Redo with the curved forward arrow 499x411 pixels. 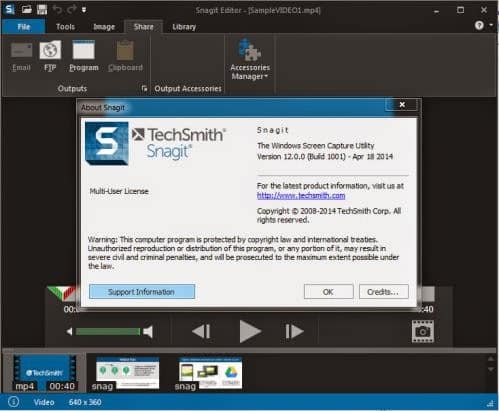[71, 10]
